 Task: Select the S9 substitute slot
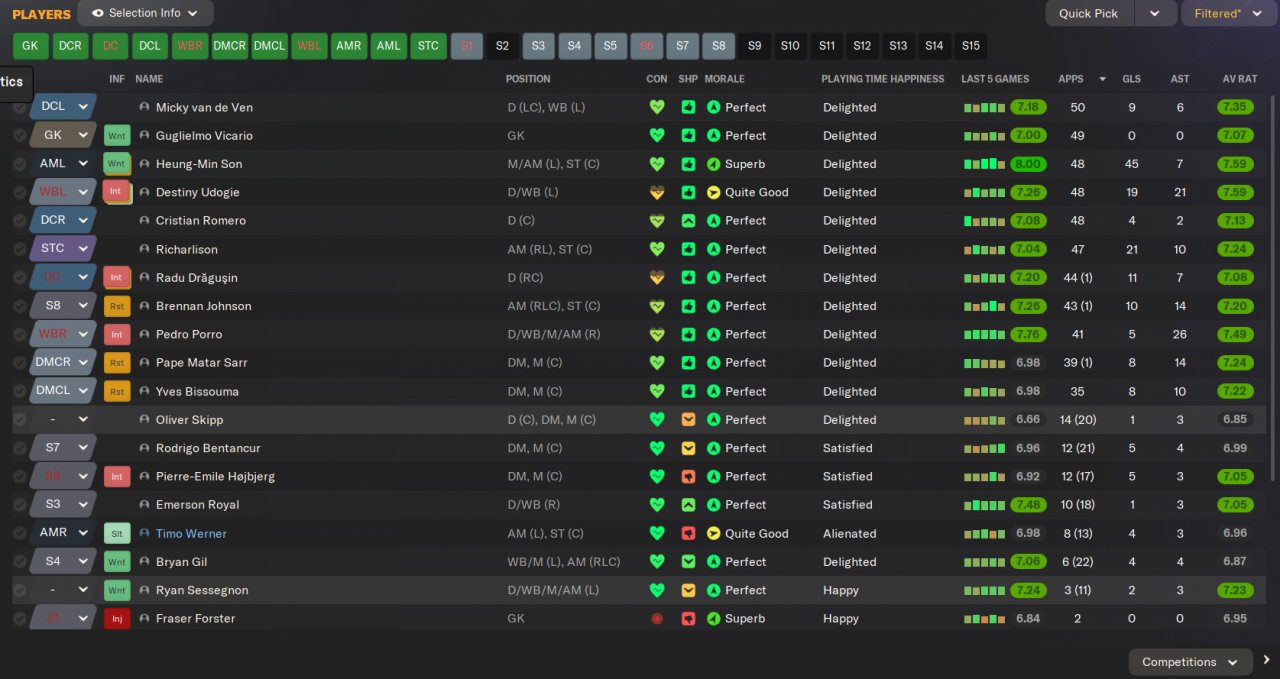[754, 46]
